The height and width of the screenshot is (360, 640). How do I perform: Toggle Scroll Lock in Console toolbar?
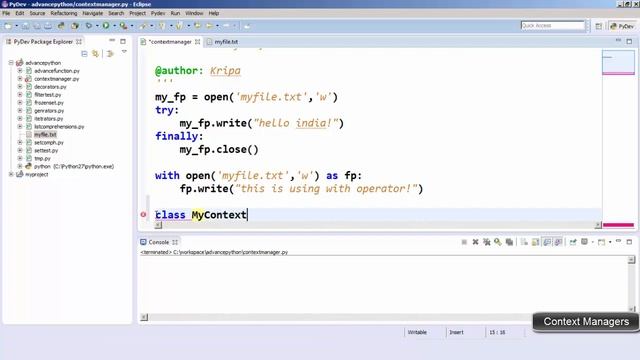[x=536, y=242]
